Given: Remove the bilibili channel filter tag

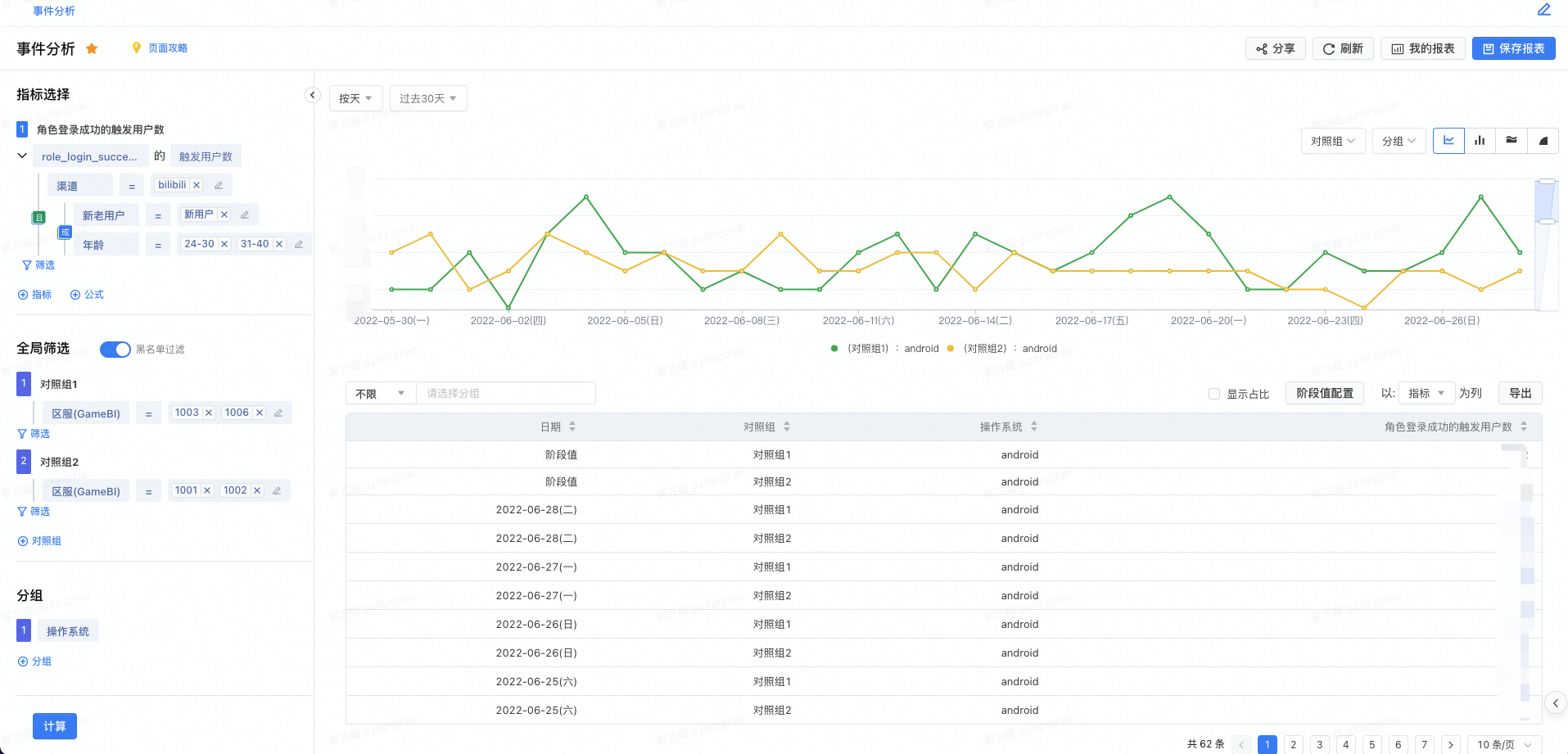Looking at the screenshot, I should [197, 185].
